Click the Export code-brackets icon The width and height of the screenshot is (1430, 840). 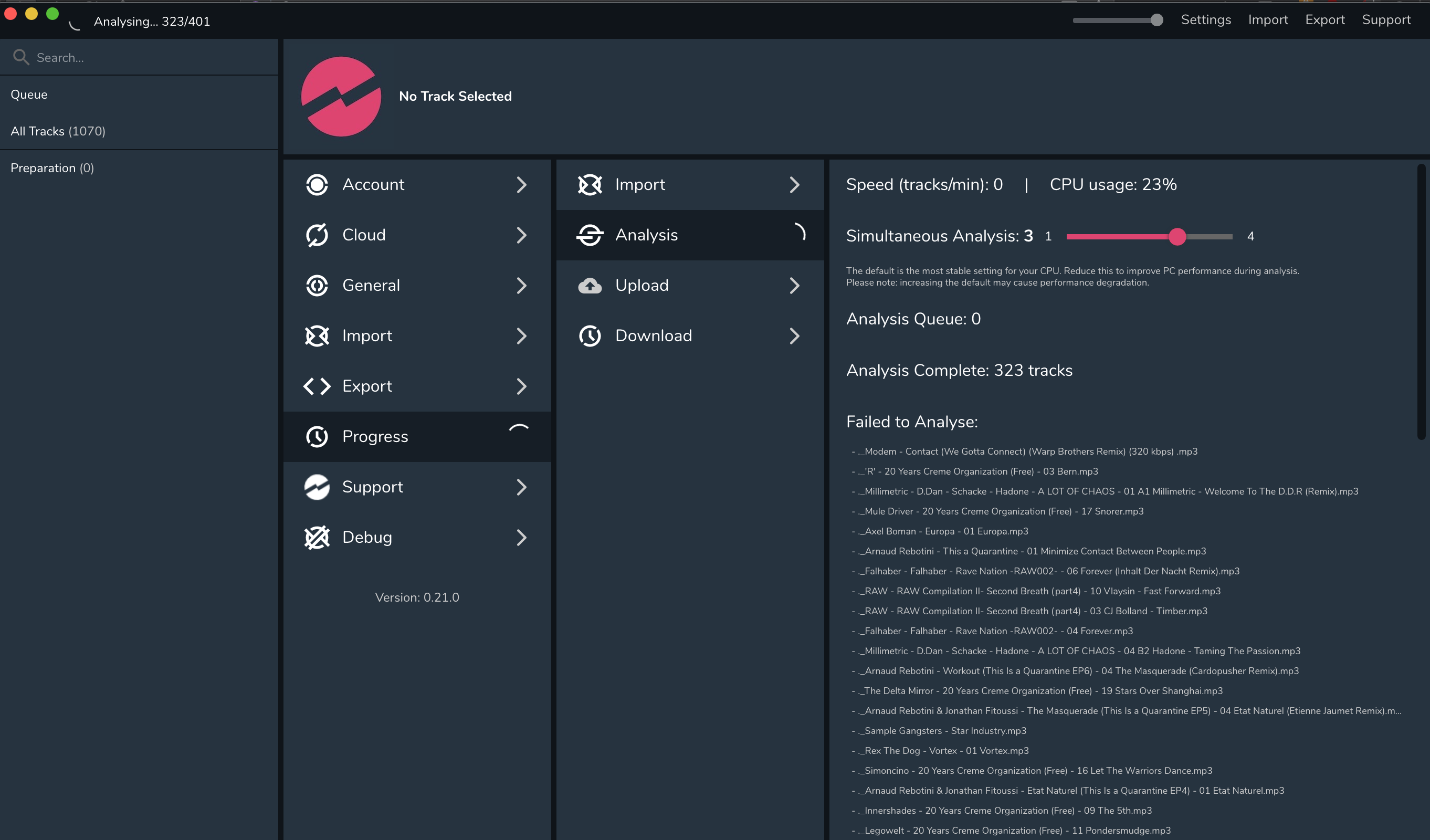[317, 386]
